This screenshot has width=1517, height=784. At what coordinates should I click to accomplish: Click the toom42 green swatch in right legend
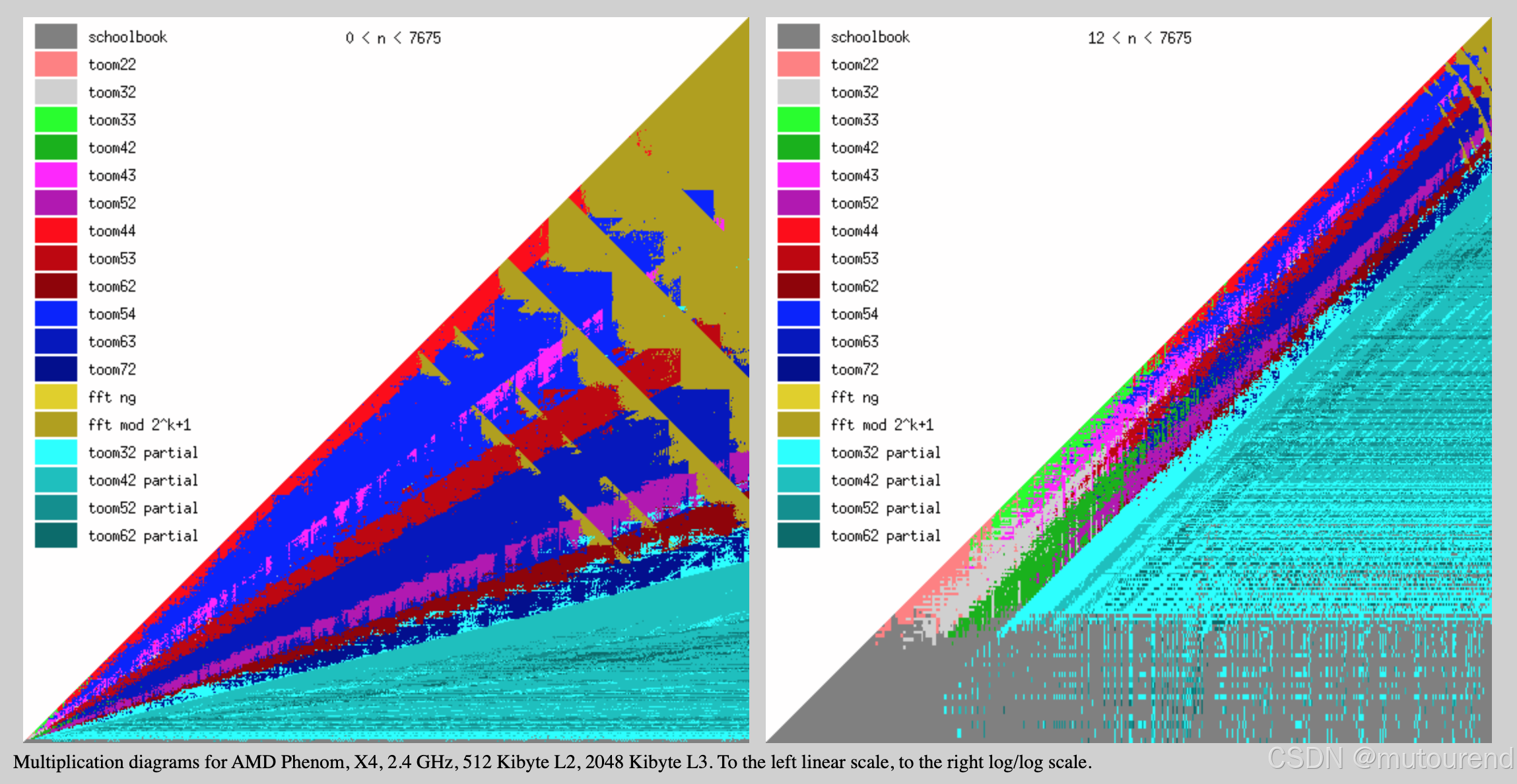798,147
